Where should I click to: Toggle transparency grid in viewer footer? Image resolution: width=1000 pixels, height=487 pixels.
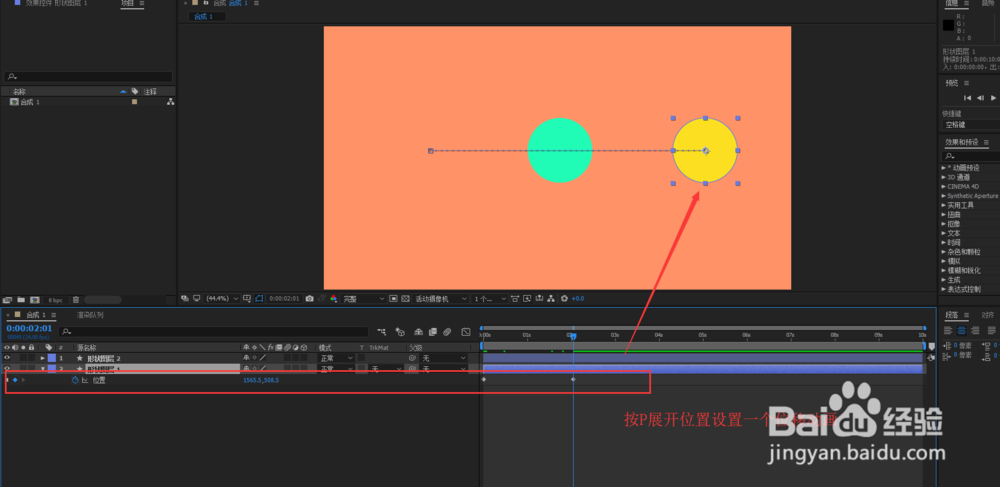(405, 298)
